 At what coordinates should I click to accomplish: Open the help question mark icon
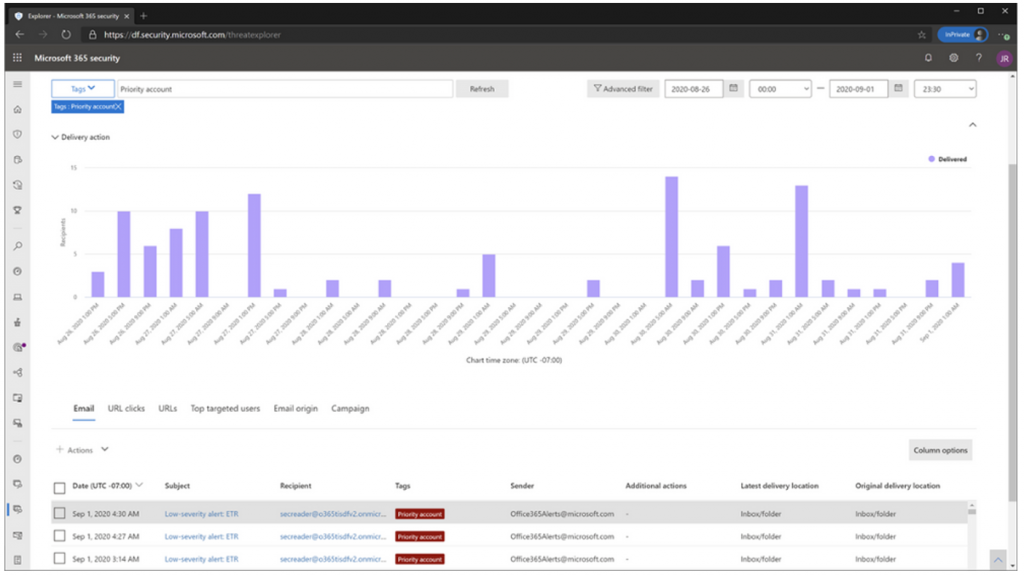coord(978,58)
